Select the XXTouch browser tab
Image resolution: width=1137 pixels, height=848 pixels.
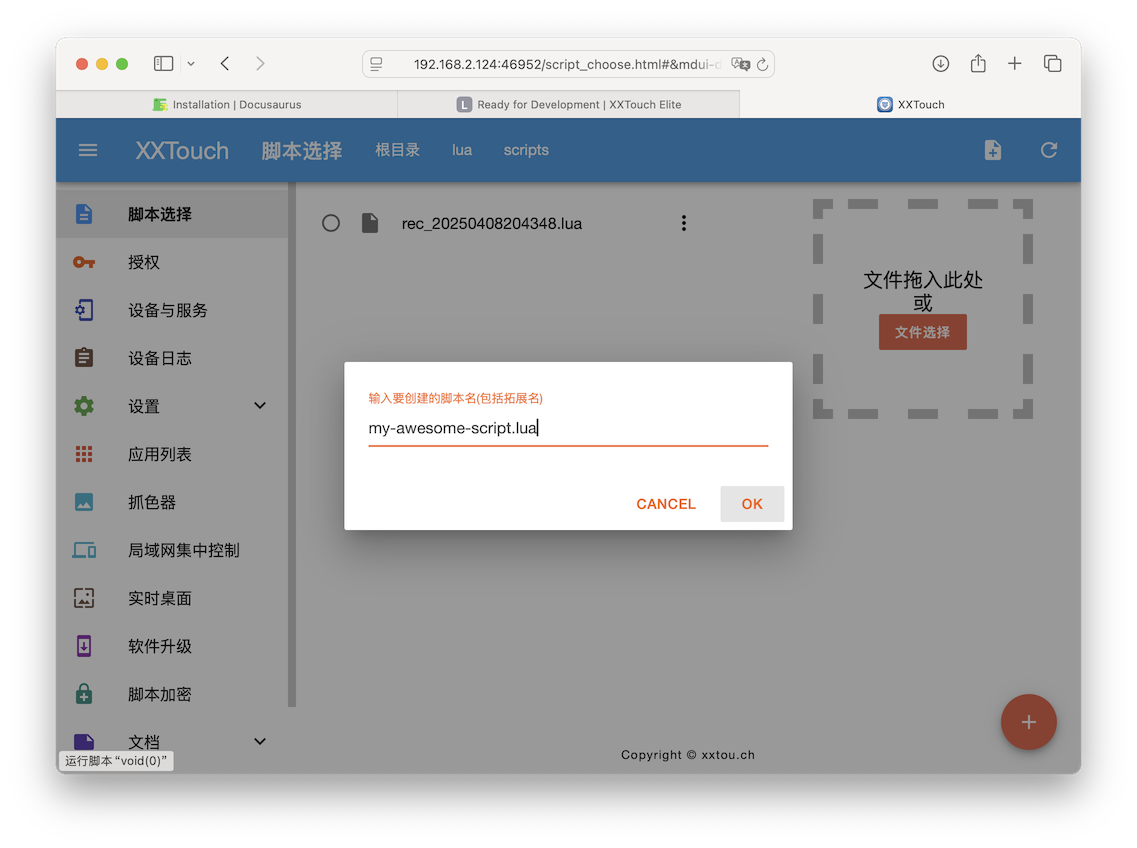[911, 104]
